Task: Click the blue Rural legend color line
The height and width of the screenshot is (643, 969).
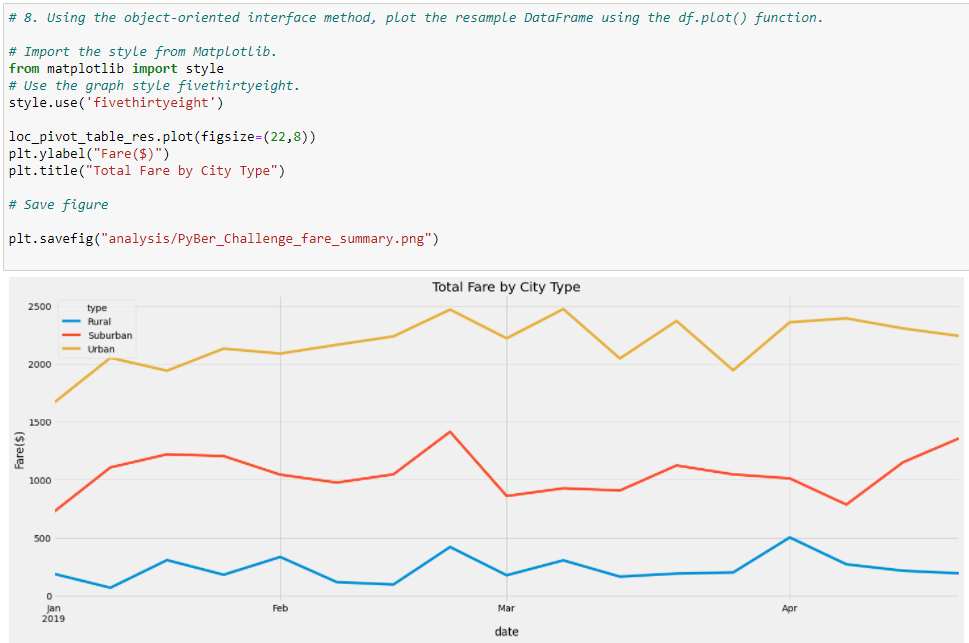Action: tap(72, 322)
